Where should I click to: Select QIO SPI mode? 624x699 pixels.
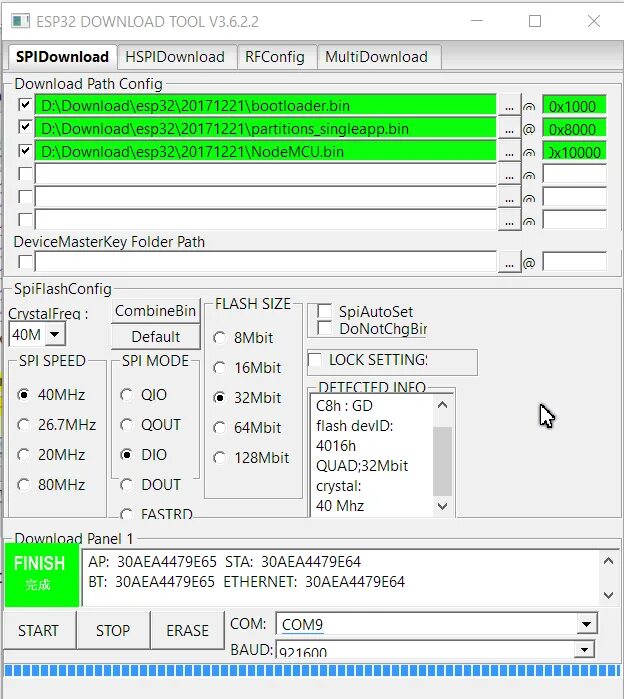click(x=127, y=395)
